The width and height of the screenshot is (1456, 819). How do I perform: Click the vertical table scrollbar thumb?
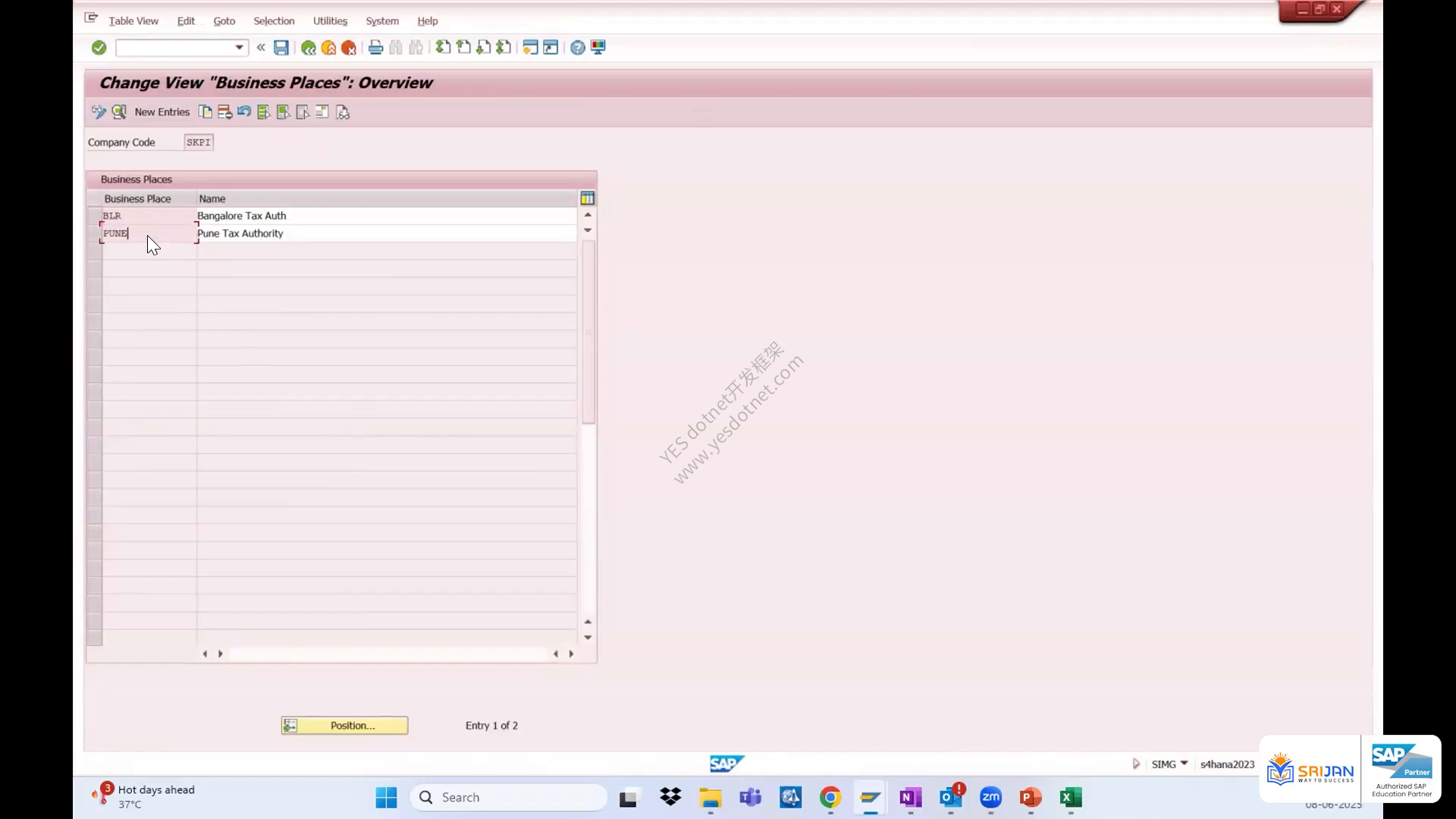point(588,332)
